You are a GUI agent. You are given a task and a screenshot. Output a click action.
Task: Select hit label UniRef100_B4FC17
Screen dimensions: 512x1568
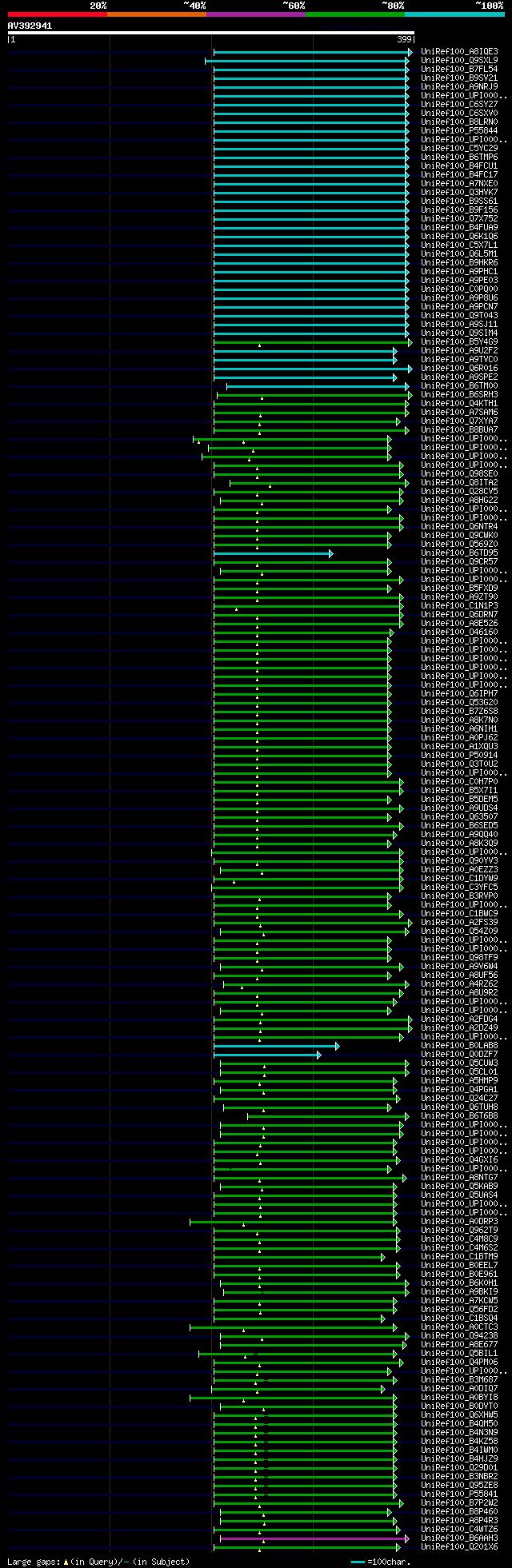459,175
